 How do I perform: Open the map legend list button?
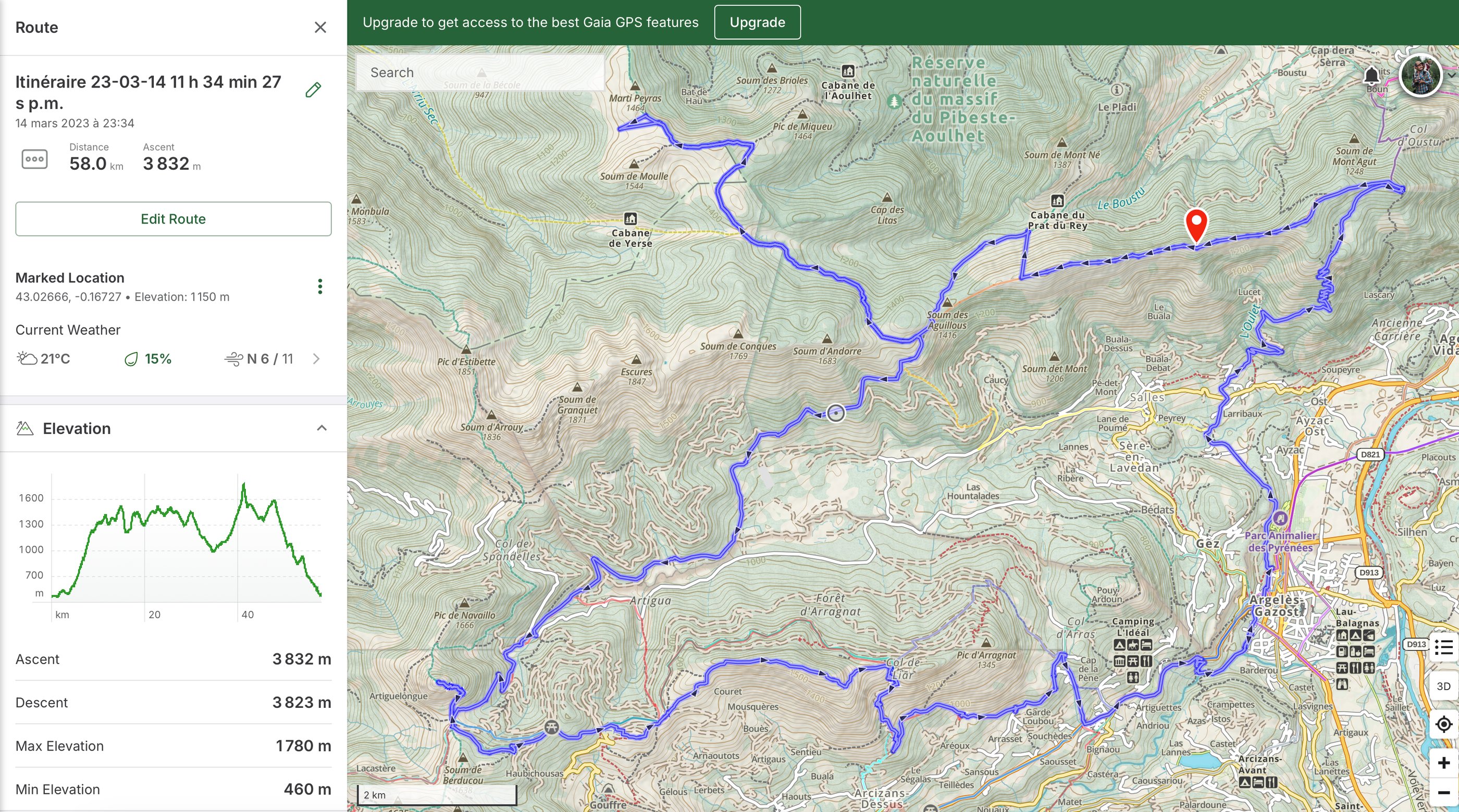pos(1444,647)
